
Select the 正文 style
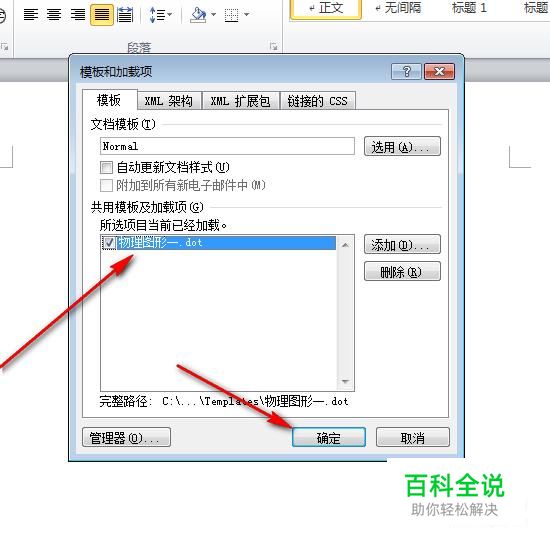(326, 8)
